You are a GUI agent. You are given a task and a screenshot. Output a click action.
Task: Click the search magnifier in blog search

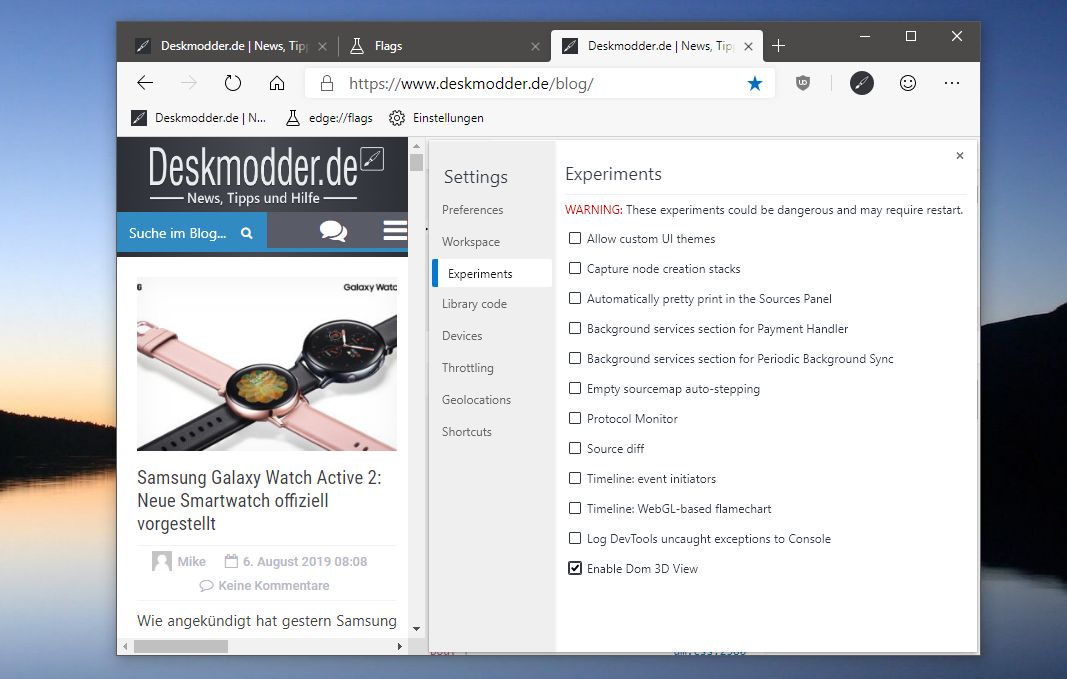(246, 233)
